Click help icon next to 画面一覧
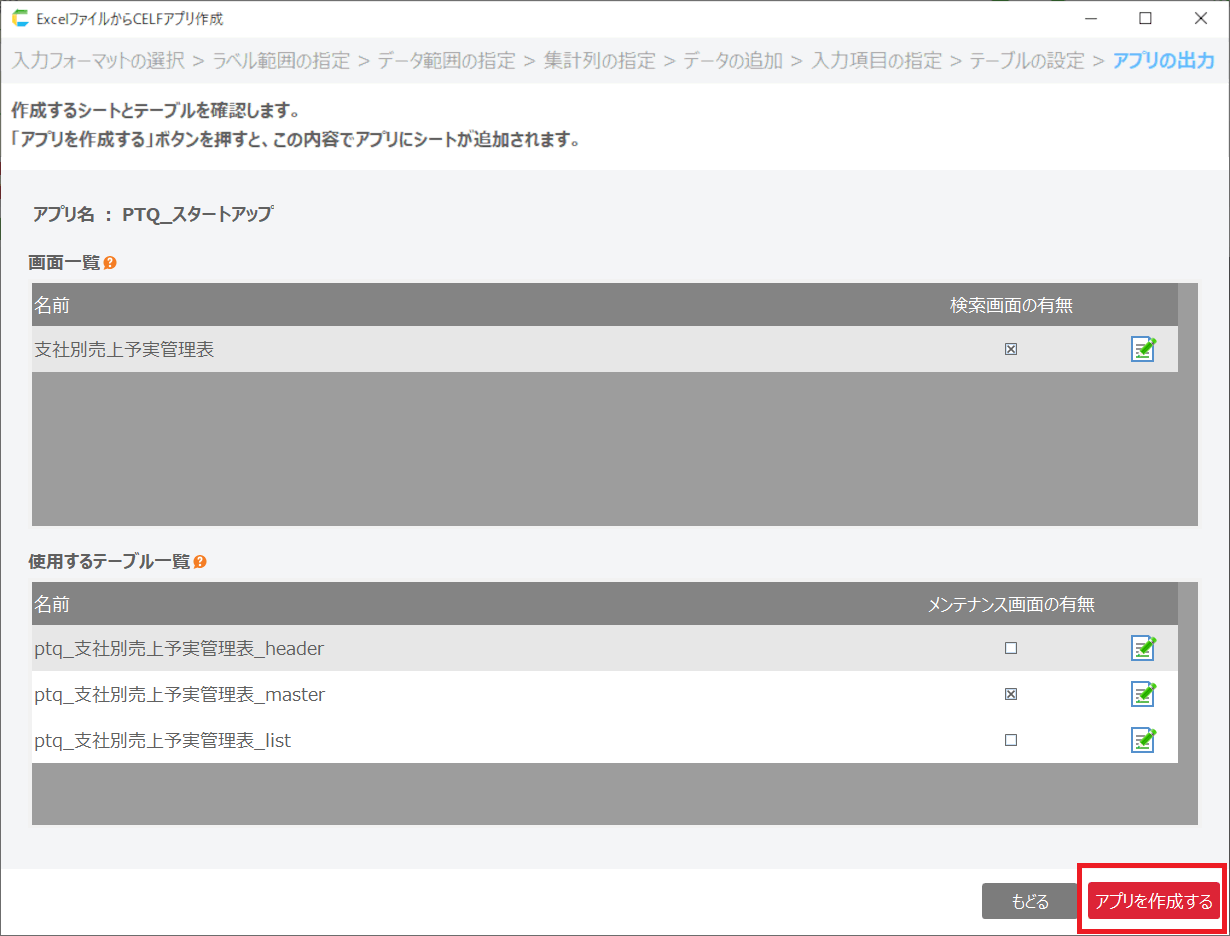This screenshot has height=936, width=1230. [110, 263]
